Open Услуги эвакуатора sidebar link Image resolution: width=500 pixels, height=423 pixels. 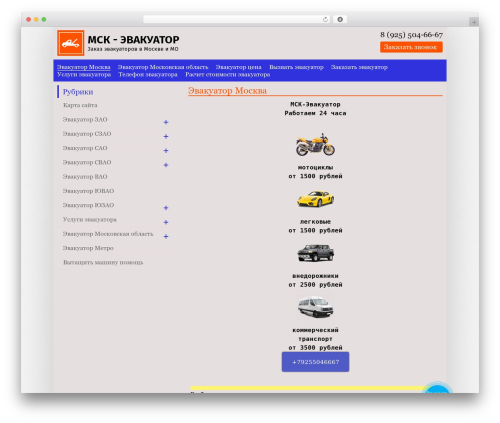coord(90,220)
